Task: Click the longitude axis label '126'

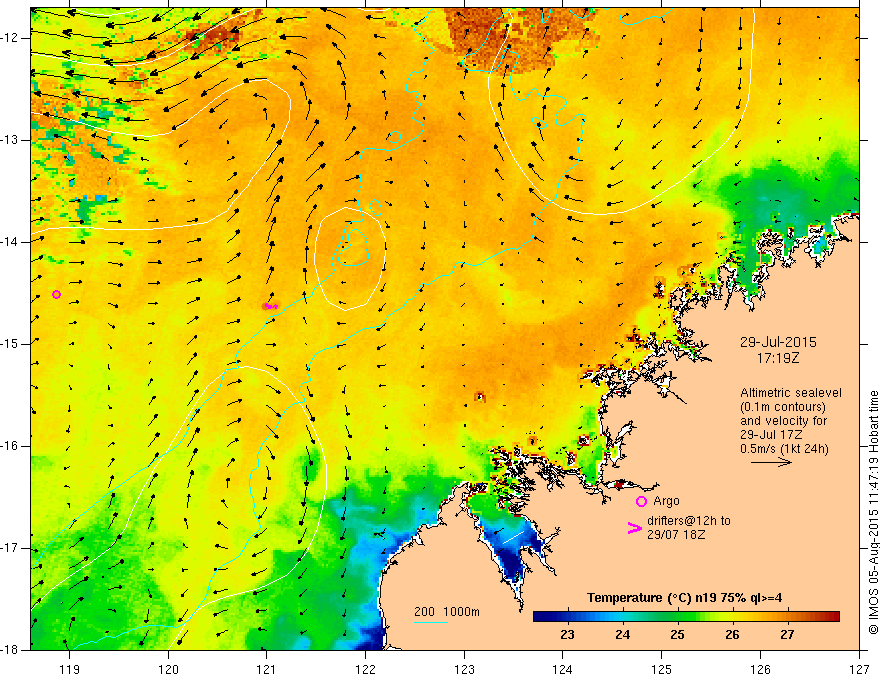Action: 760,669
